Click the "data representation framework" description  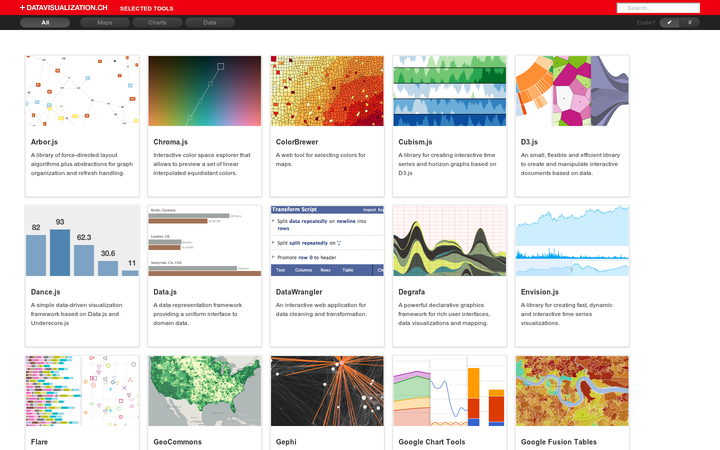[197, 314]
